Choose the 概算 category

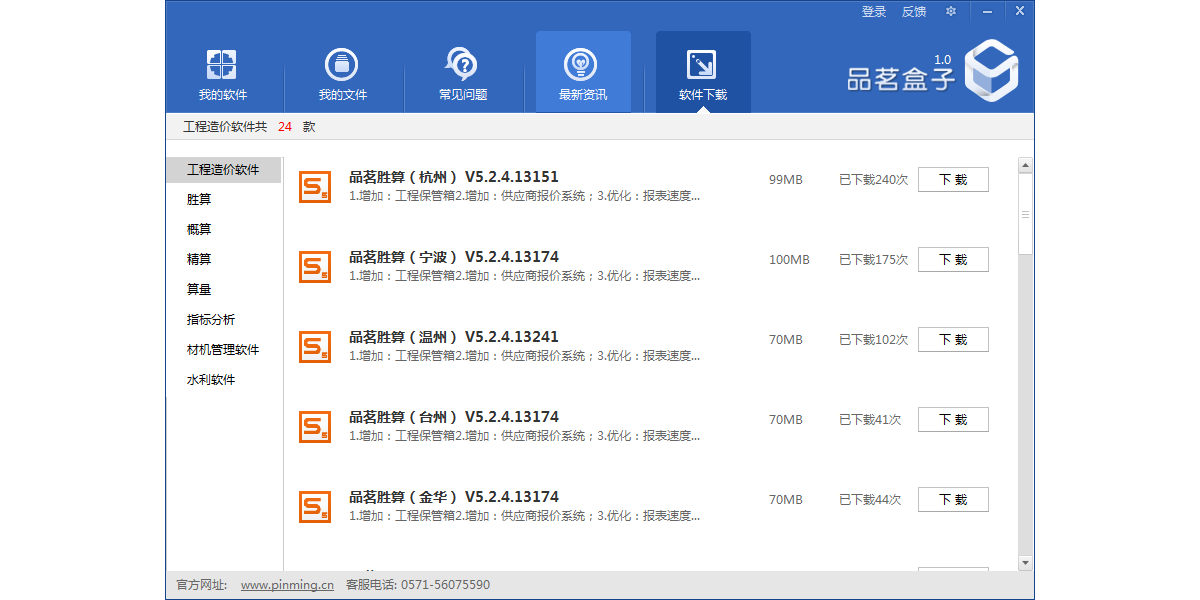(x=199, y=230)
